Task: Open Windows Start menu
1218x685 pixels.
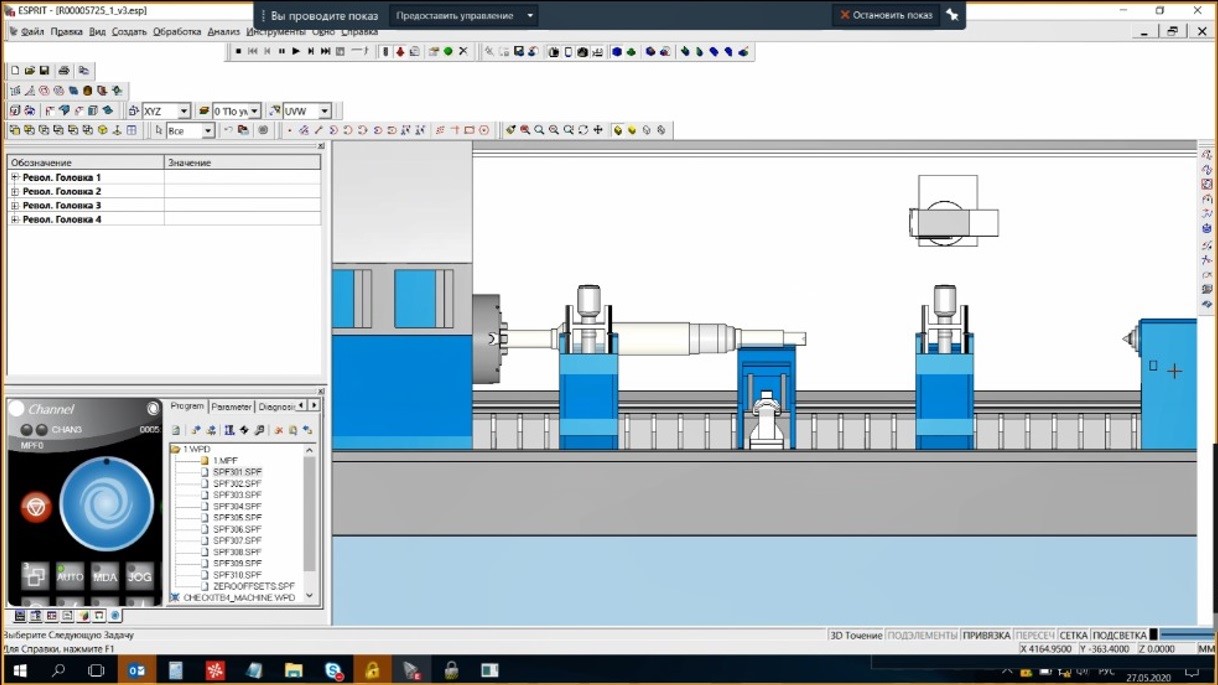Action: tap(19, 670)
